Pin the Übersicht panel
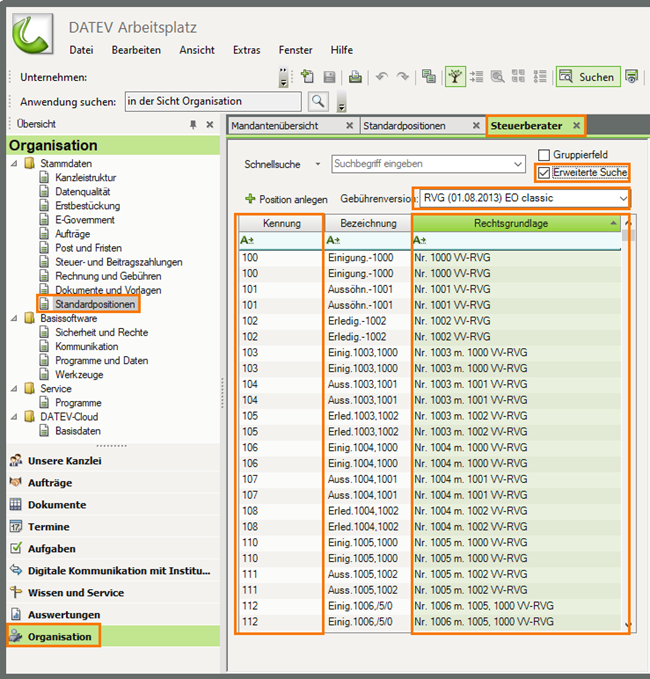The image size is (650, 679). [x=193, y=125]
